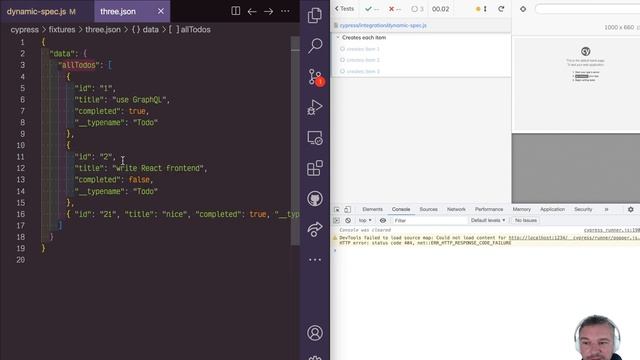Click the fixtures breadcrumb
The height and width of the screenshot is (360, 640).
point(62,29)
